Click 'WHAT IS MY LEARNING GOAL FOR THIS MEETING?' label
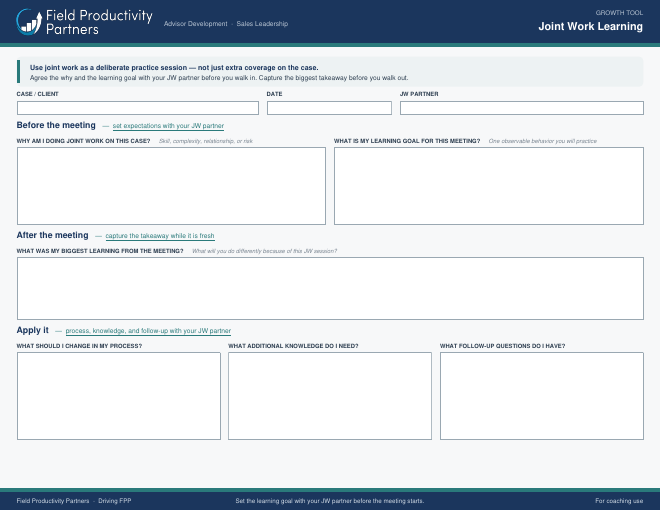 click(x=407, y=141)
